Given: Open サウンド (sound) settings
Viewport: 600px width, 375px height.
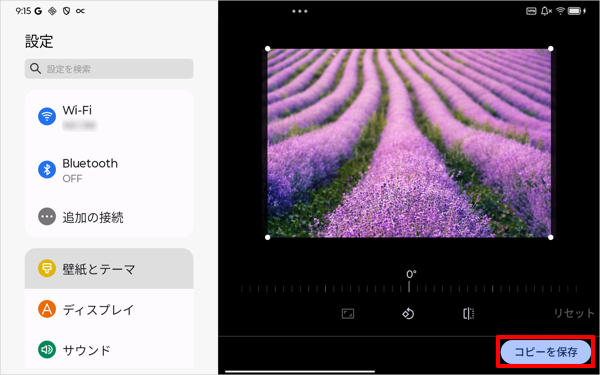Looking at the screenshot, I should click(x=109, y=350).
